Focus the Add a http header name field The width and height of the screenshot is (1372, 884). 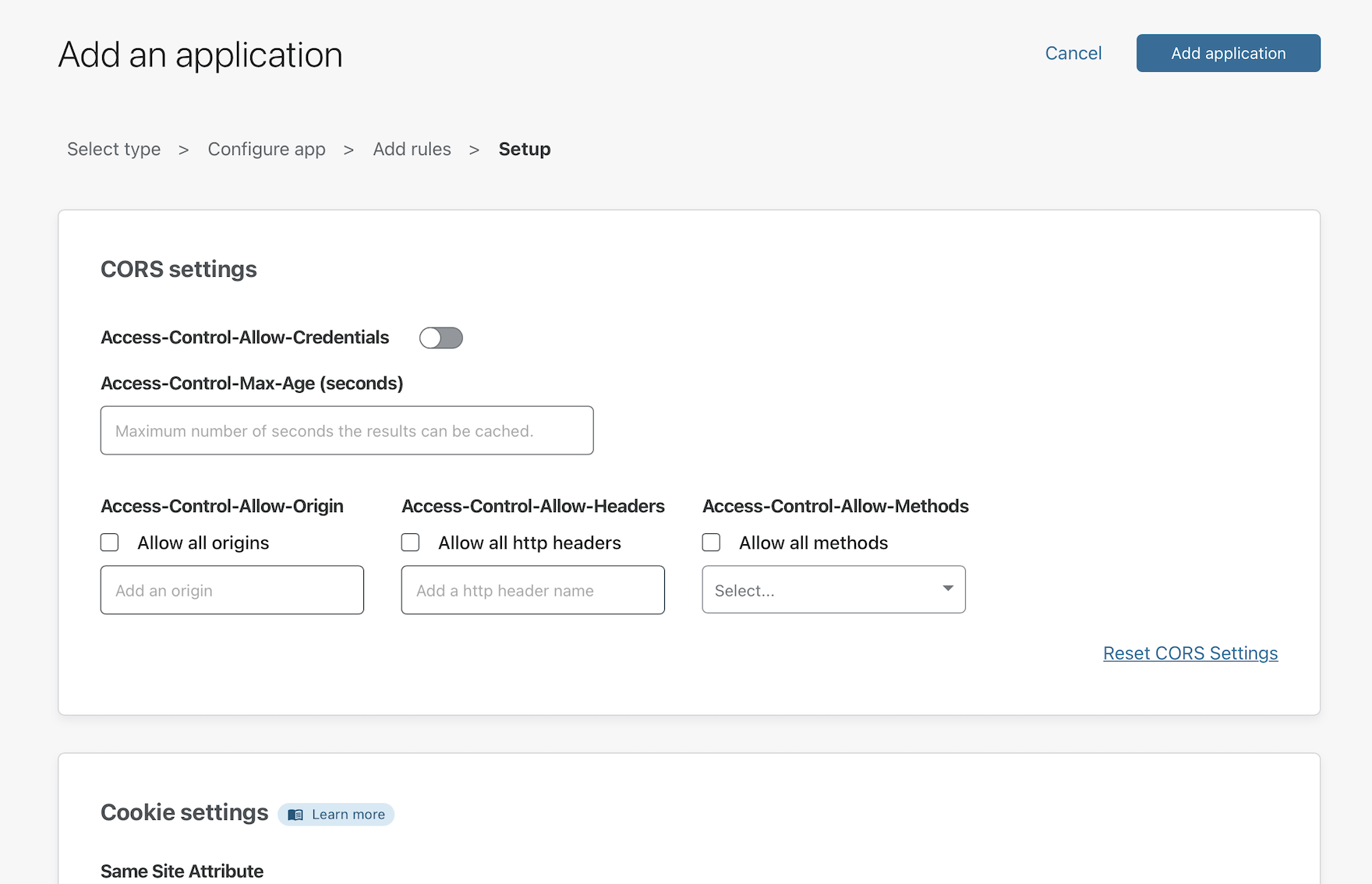[x=533, y=590]
